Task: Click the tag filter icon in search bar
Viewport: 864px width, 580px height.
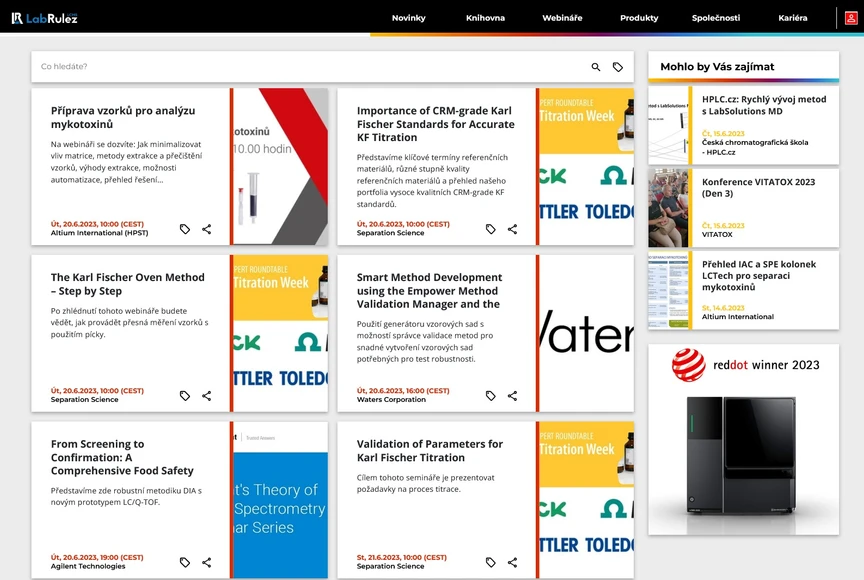Action: [x=618, y=67]
